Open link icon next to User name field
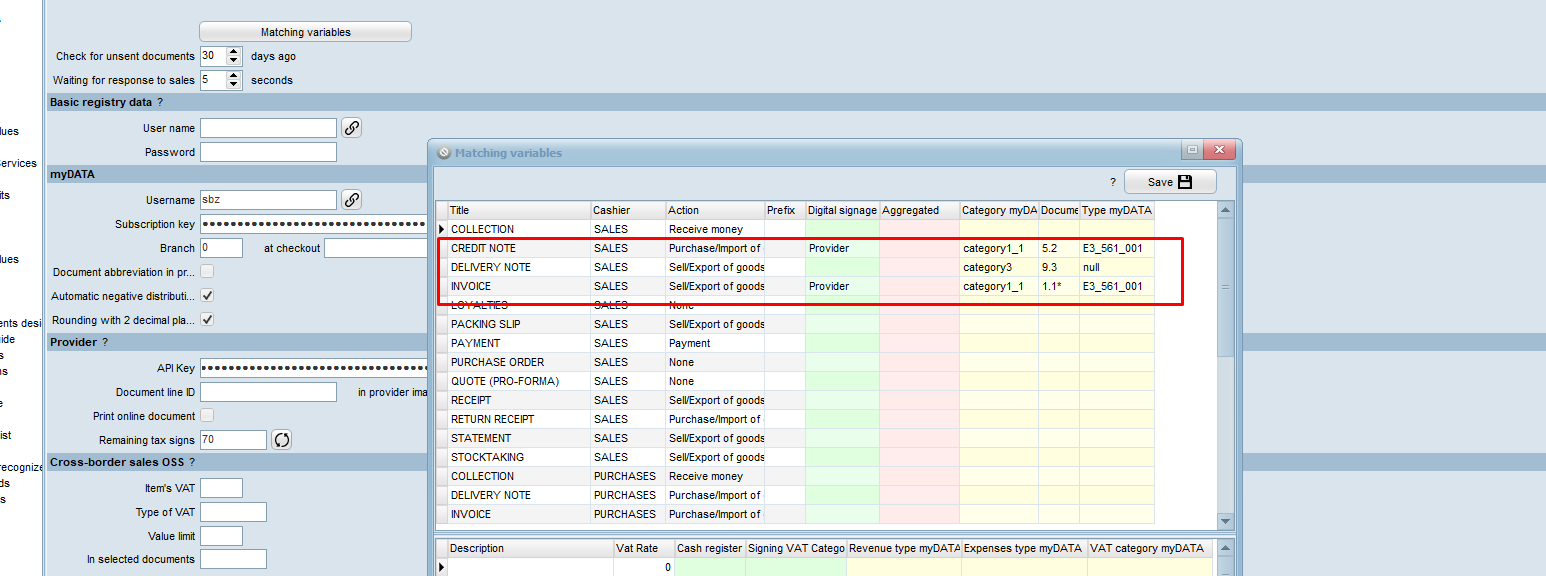The height and width of the screenshot is (576, 1546). [x=351, y=128]
